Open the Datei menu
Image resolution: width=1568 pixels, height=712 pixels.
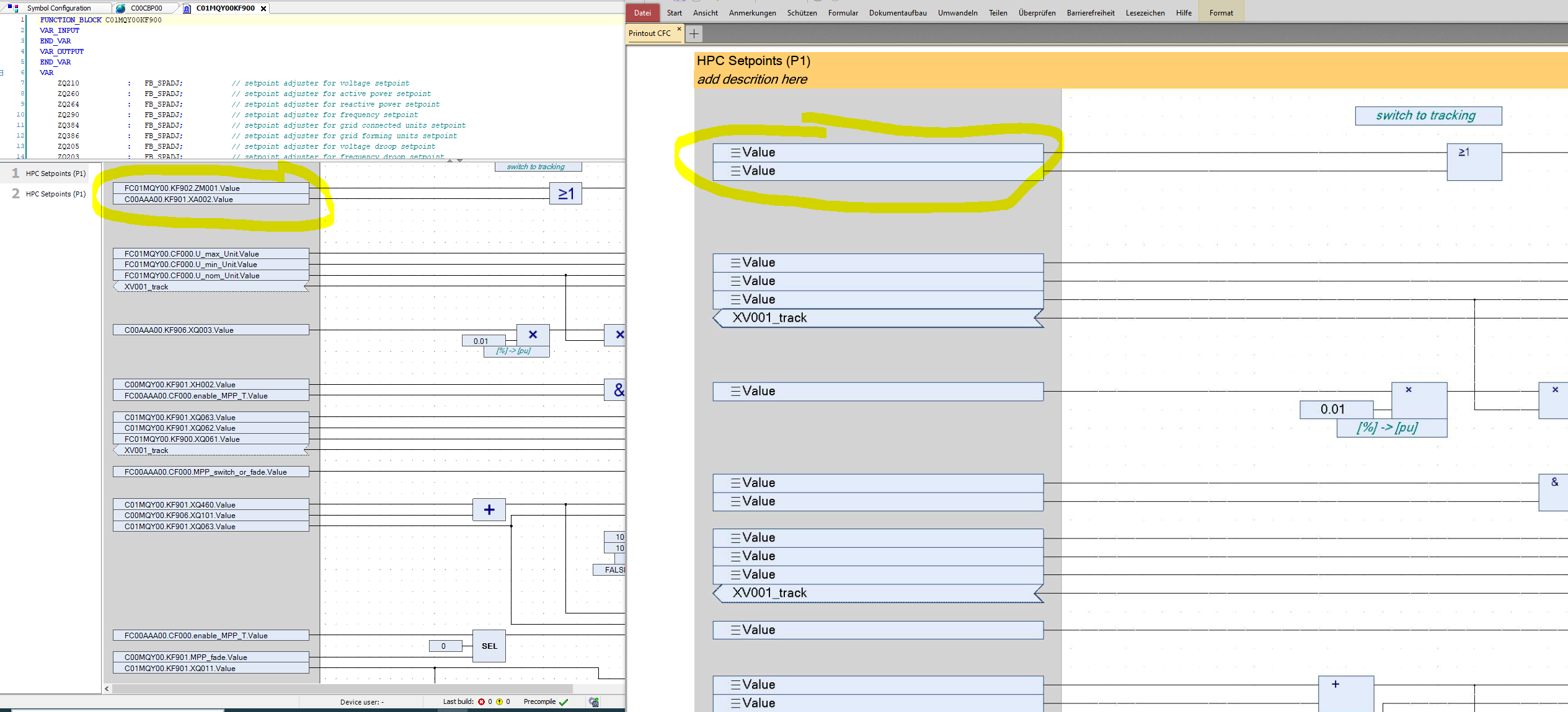pos(642,12)
